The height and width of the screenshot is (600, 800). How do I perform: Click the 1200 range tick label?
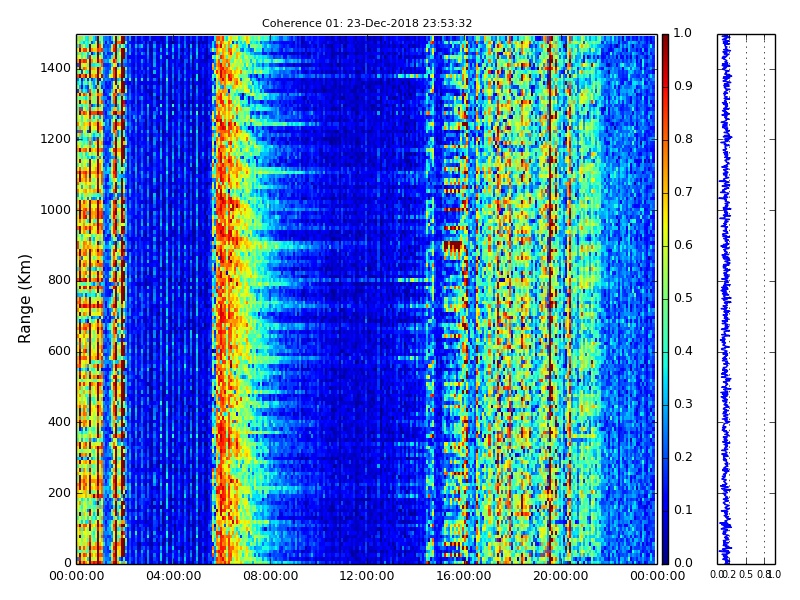point(56,139)
